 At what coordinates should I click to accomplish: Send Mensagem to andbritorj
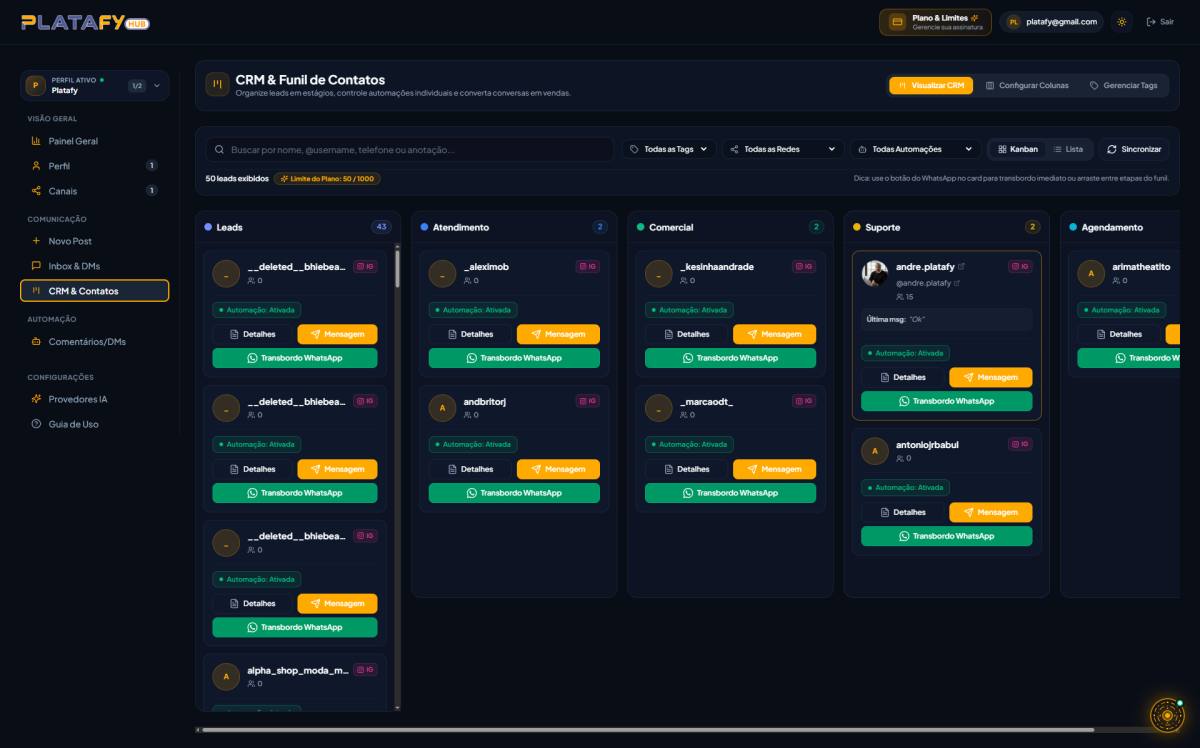click(x=558, y=469)
